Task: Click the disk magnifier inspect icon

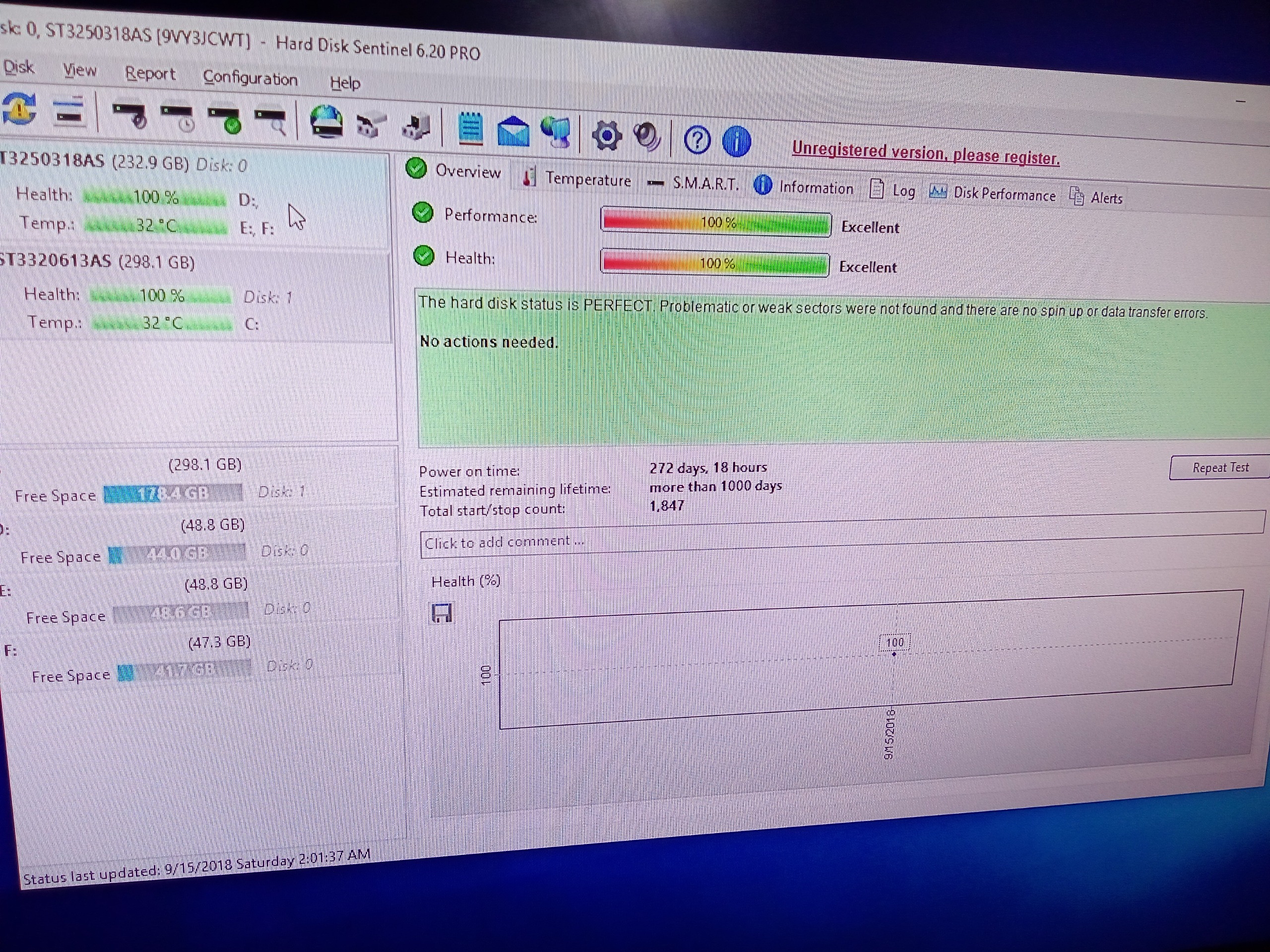Action: (x=271, y=122)
